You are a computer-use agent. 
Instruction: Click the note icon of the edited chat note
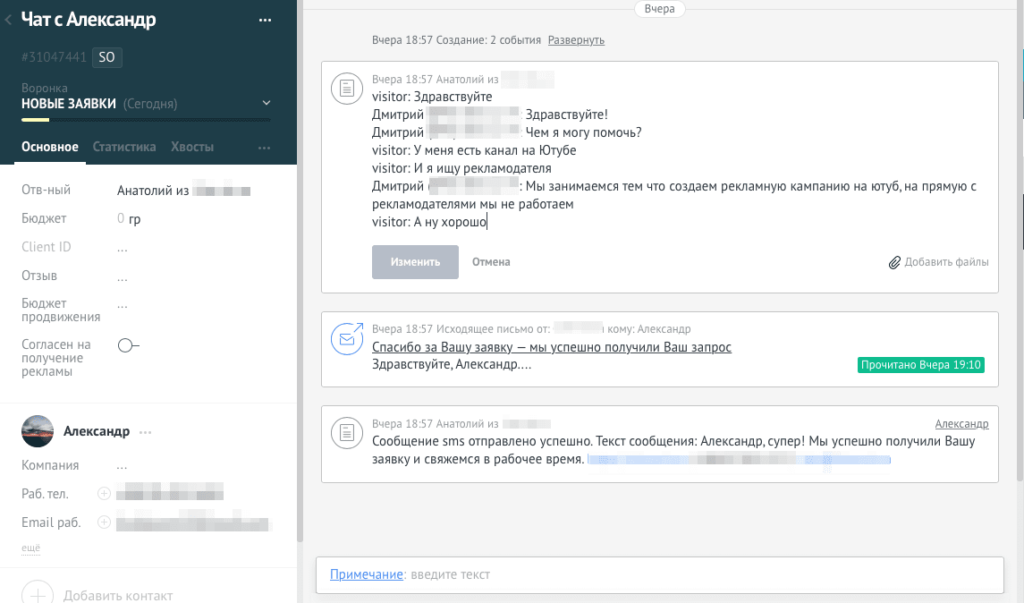[347, 88]
